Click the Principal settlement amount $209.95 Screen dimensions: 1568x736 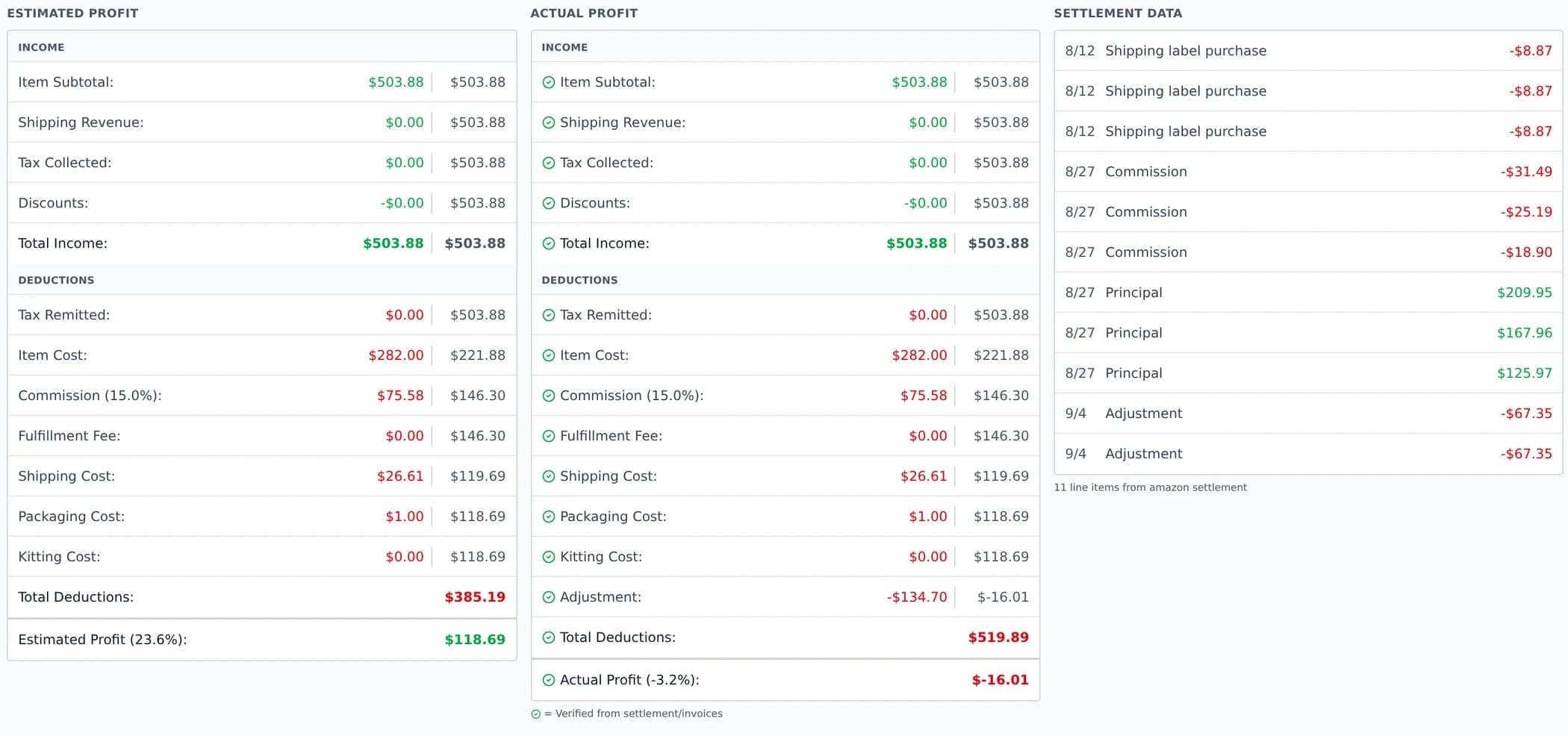click(1525, 293)
